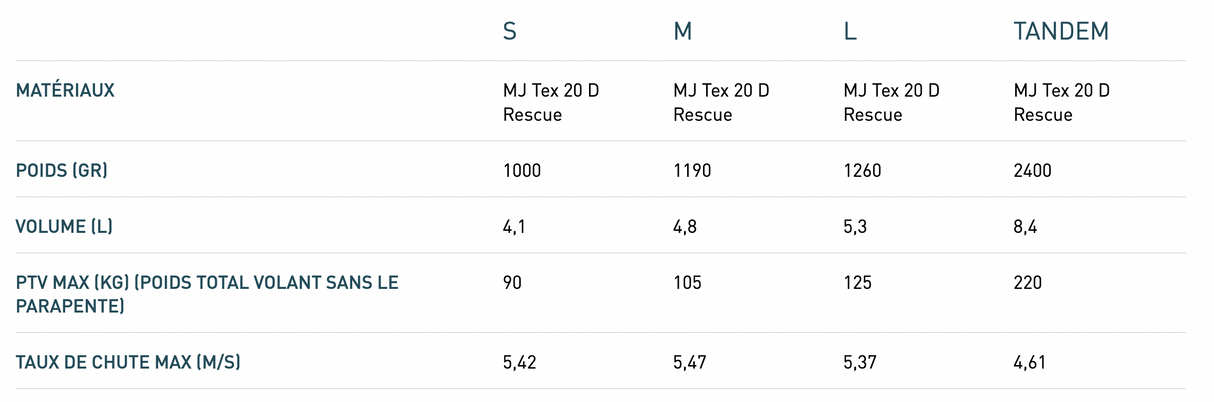Select the 8,4 volume cell
This screenshot has width=1214, height=402.
pos(1025,227)
